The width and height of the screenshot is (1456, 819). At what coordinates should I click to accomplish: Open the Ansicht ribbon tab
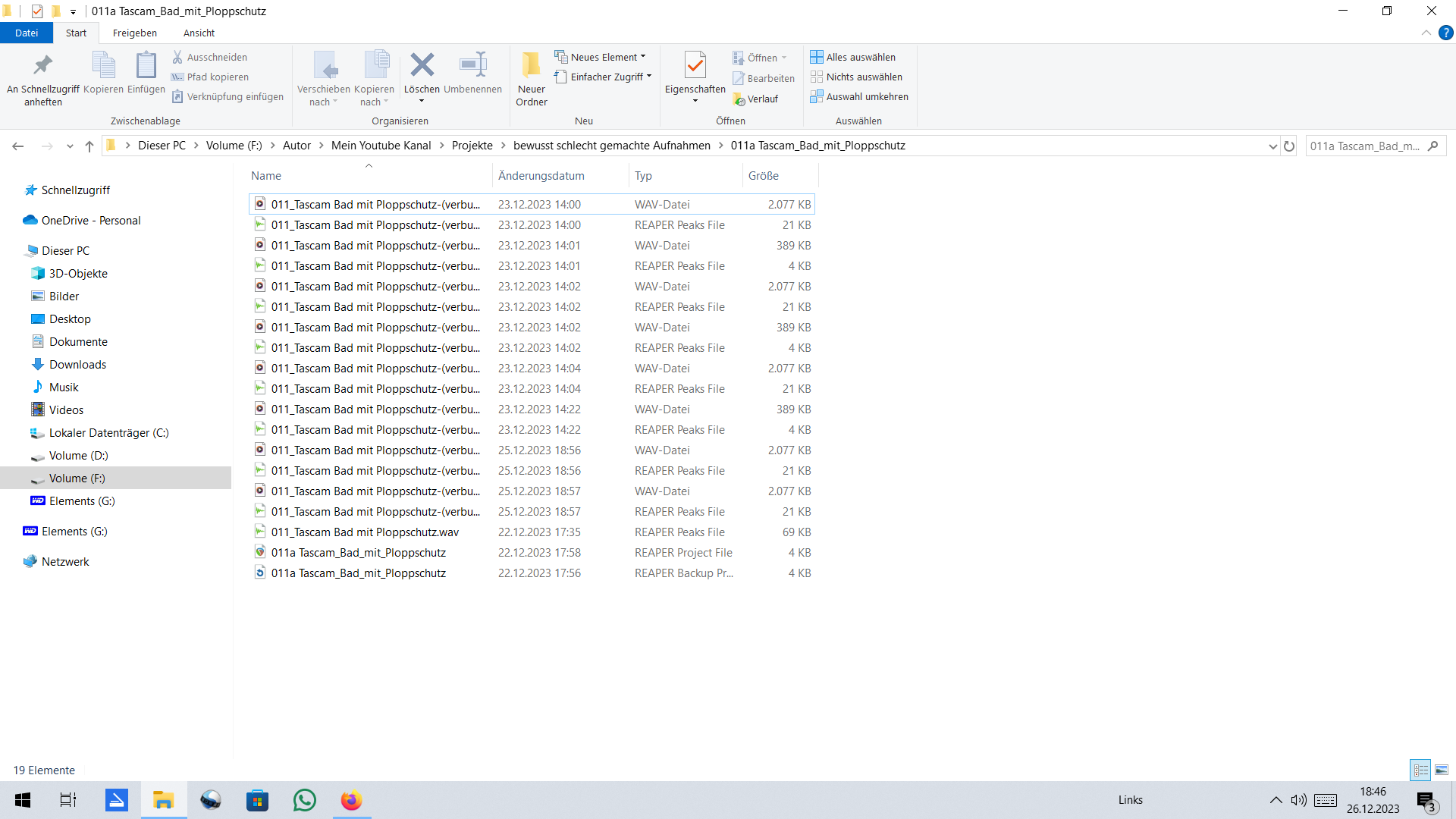coord(199,33)
